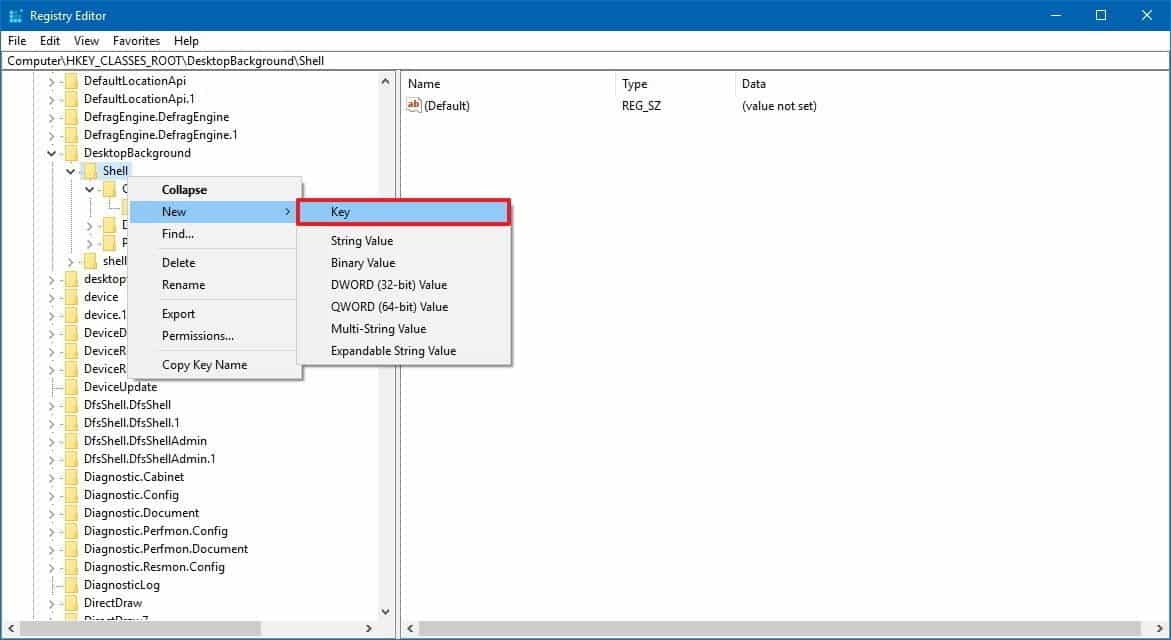The image size is (1171, 640).
Task: Open the File menu
Action: pyautogui.click(x=17, y=41)
